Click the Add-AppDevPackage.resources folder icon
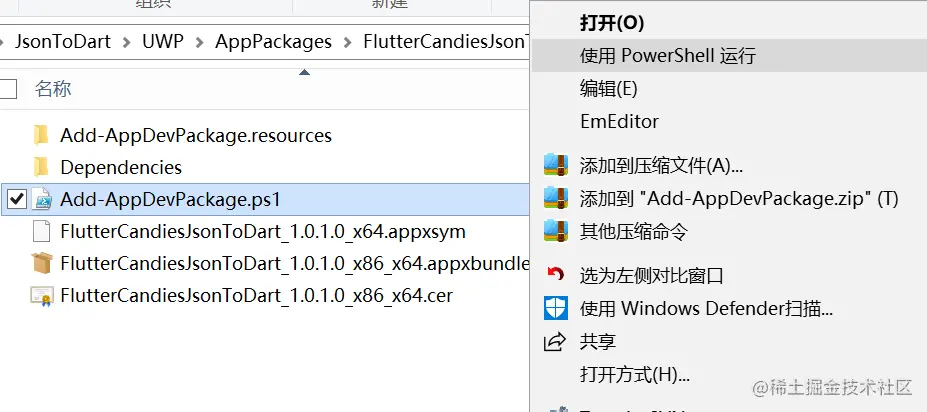This screenshot has width=927, height=412. tap(41, 135)
